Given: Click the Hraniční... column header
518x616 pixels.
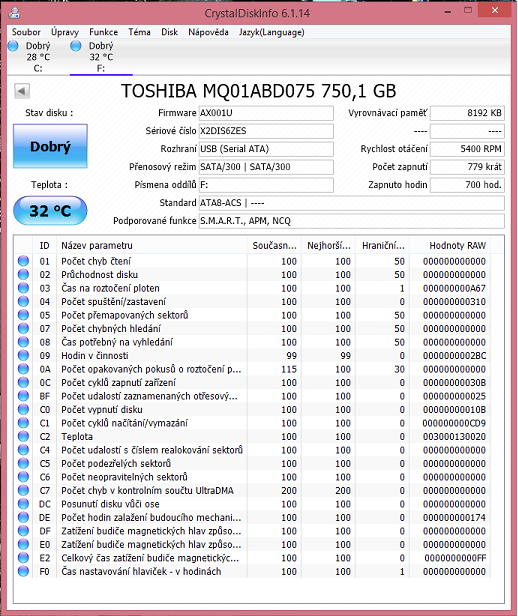Looking at the screenshot, I should click(x=383, y=246).
